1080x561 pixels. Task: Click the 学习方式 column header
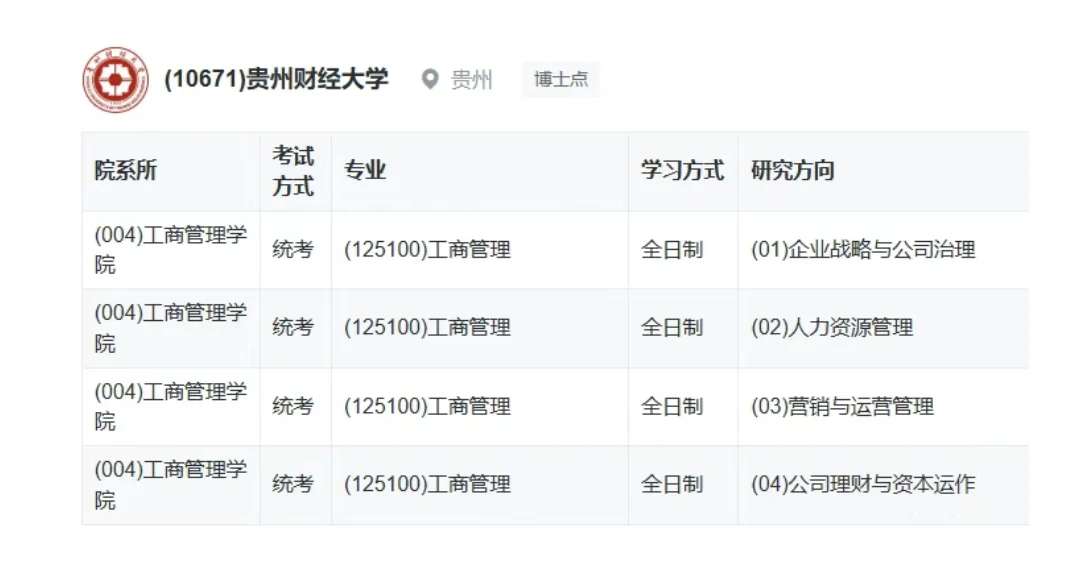[683, 170]
